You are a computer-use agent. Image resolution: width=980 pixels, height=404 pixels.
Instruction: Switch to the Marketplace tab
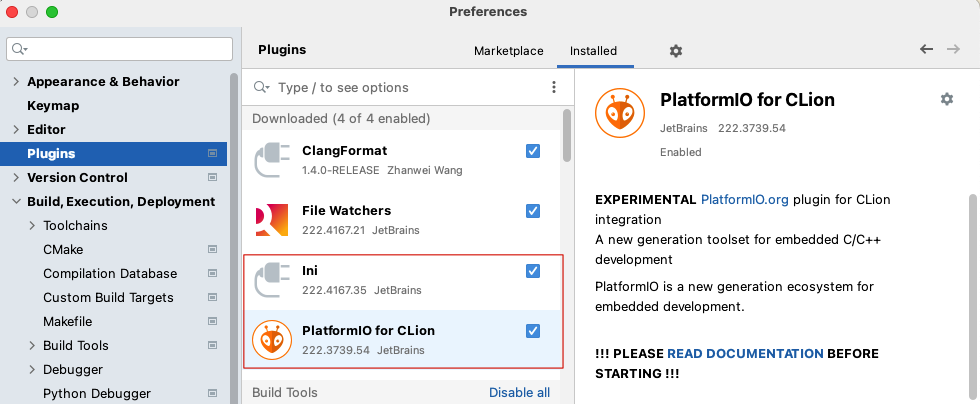tap(508, 51)
